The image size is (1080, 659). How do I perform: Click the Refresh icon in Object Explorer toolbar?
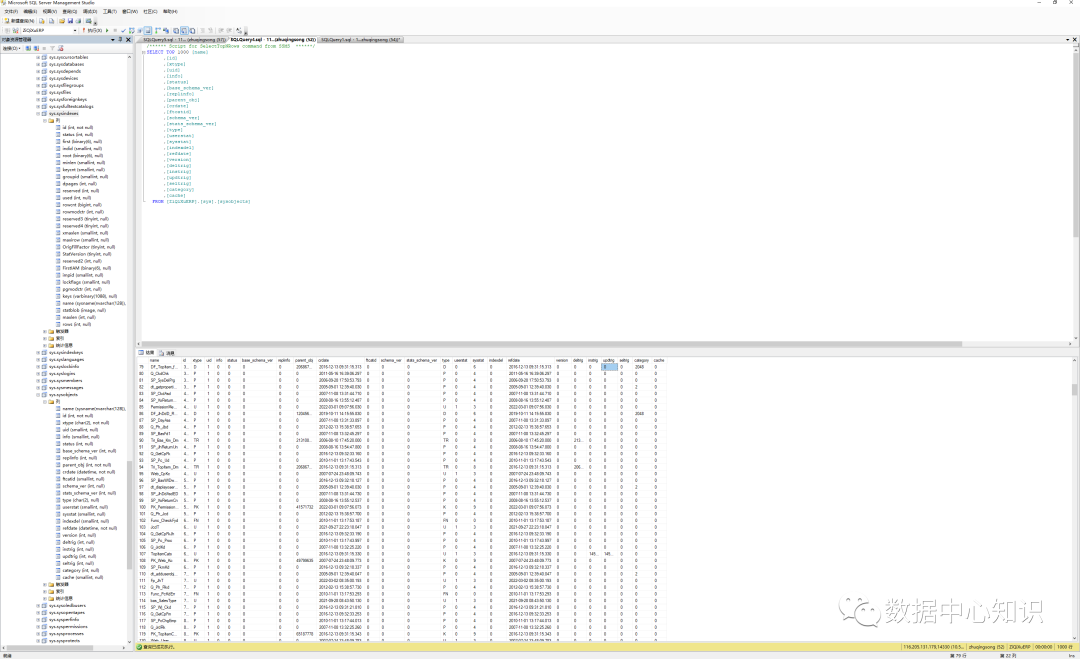[x=60, y=48]
